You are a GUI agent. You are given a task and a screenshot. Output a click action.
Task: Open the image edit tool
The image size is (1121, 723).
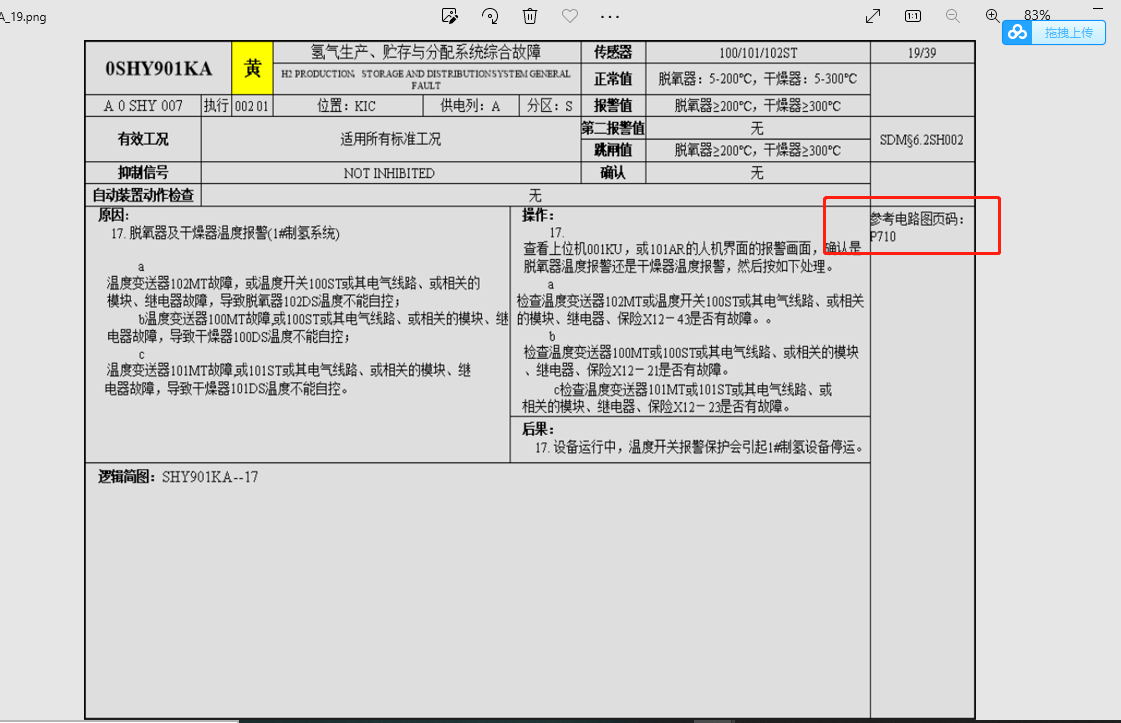(450, 16)
